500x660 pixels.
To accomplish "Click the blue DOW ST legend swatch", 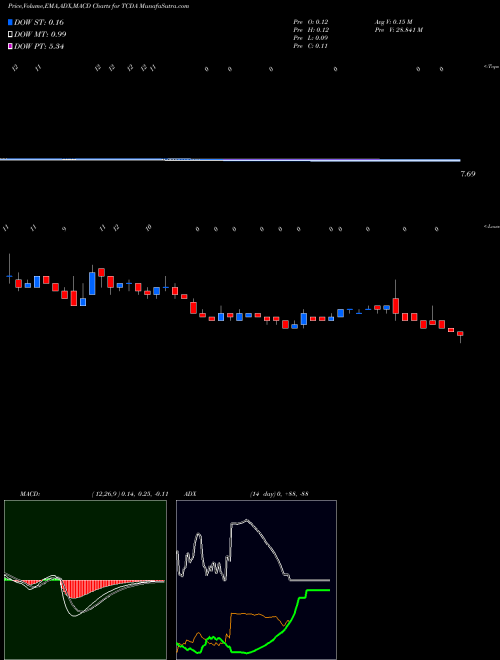I will coord(11,22).
